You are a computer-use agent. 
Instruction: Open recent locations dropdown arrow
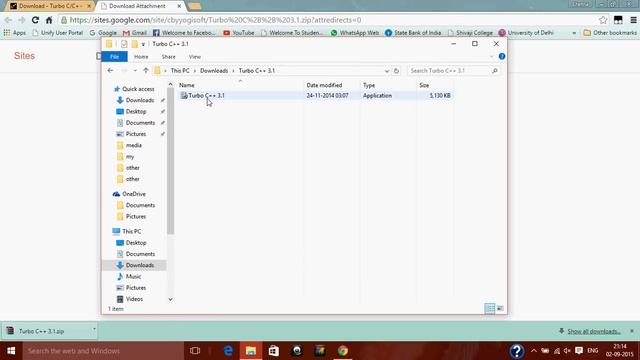(135, 71)
